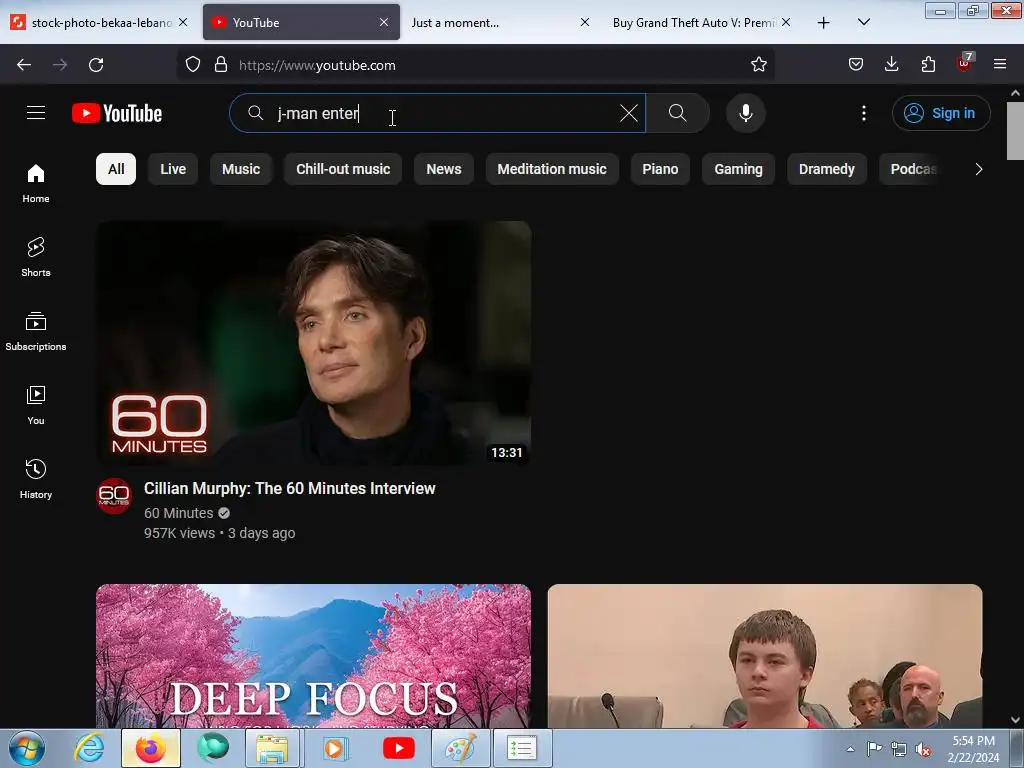
Task: Close the Grand Theft Auto tab
Action: coord(786,23)
